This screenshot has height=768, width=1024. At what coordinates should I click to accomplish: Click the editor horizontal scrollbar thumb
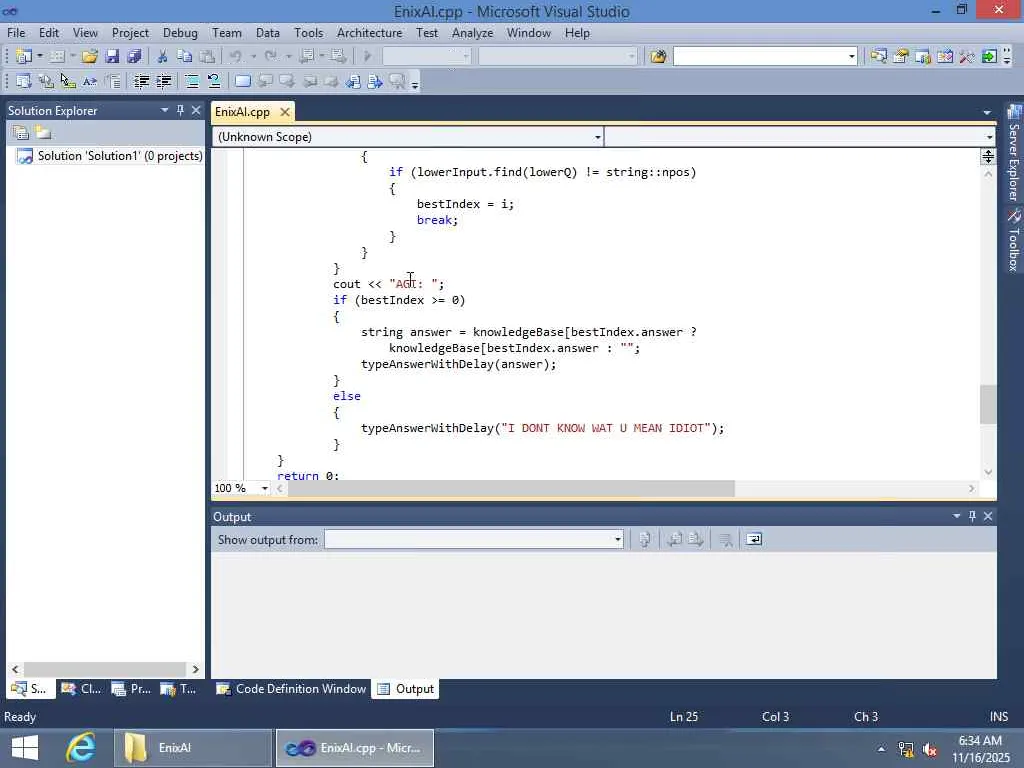click(511, 488)
